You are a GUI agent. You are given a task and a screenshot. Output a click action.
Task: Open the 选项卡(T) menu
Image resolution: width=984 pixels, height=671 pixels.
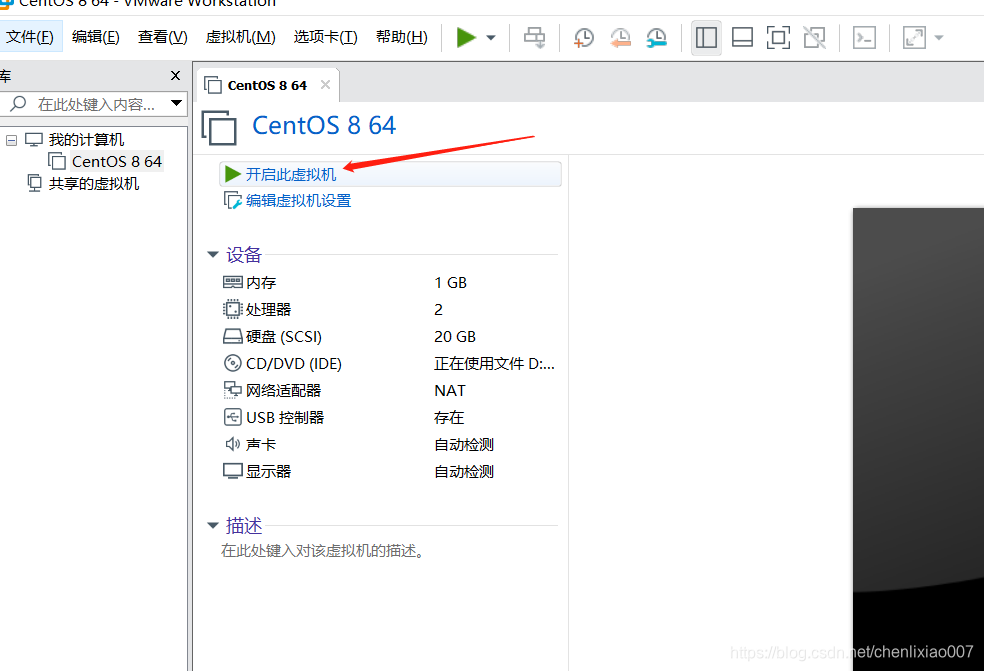[x=325, y=37]
